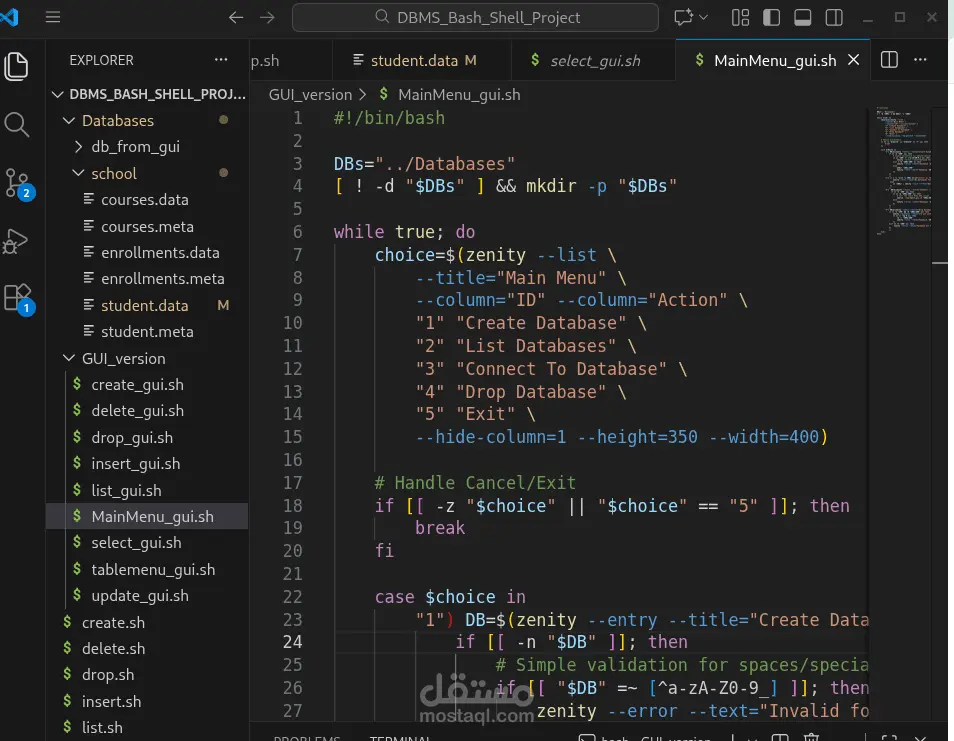Toggle the secondary side bar
This screenshot has width=954, height=741.
[x=833, y=17]
